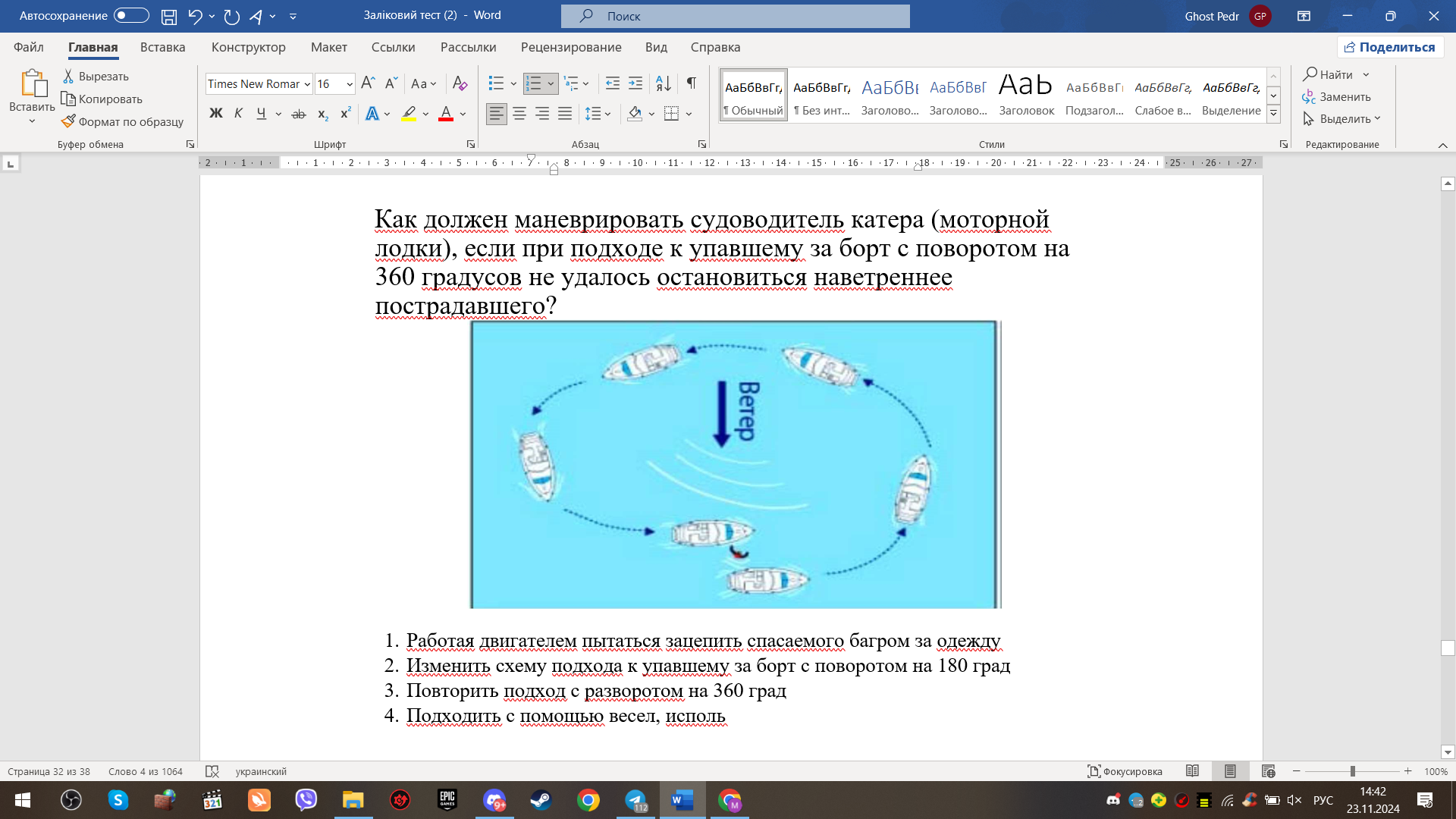
Task: Expand the change case (Аа) dropdown
Action: coord(434,84)
